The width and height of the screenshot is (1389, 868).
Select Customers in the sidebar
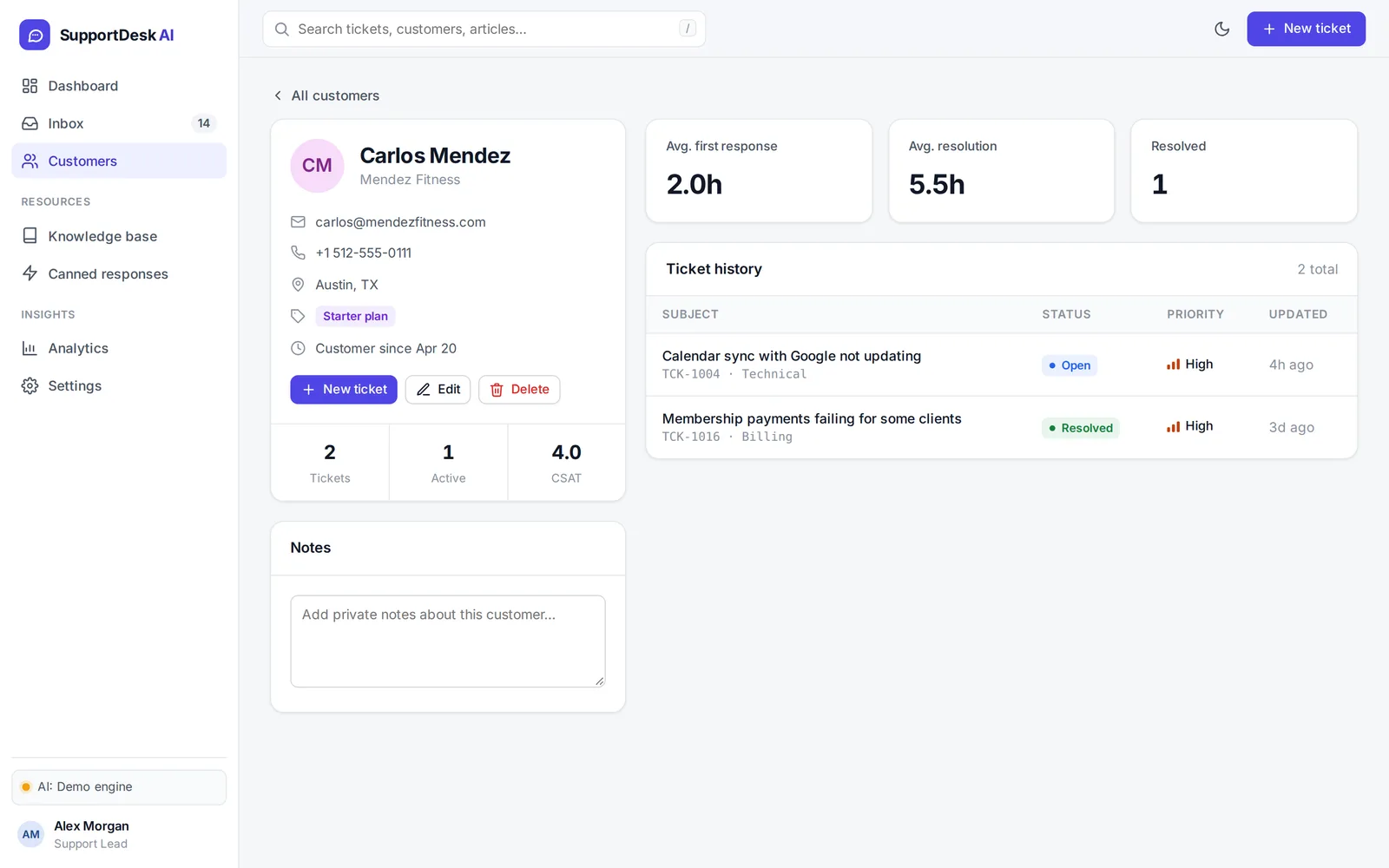tap(119, 161)
